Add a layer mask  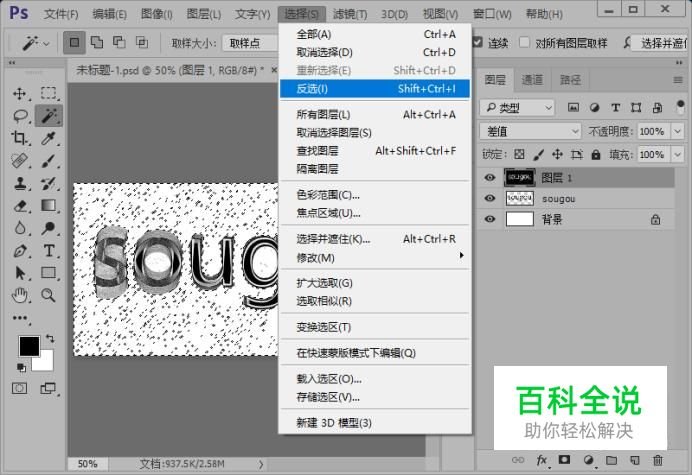[x=564, y=460]
